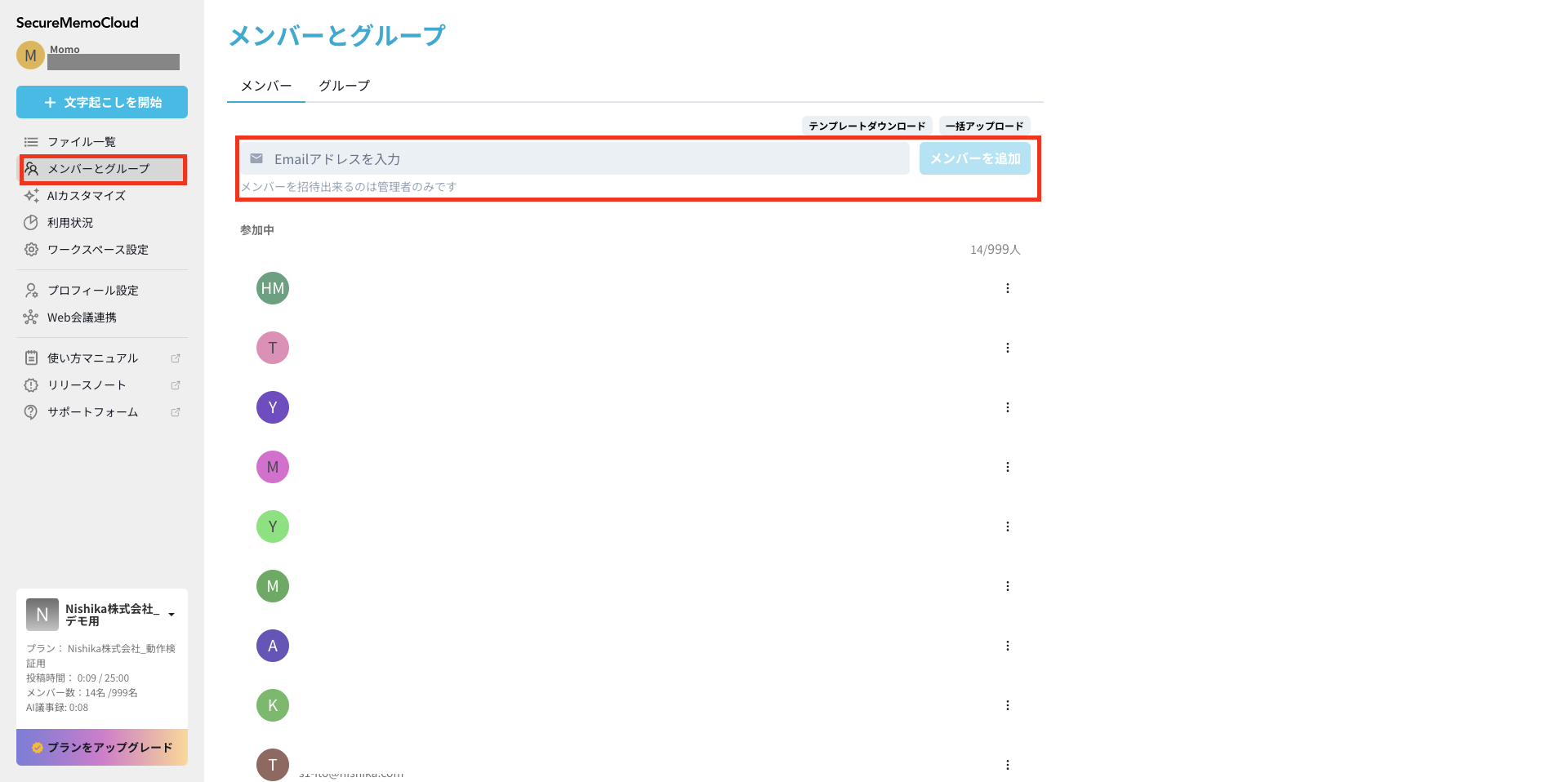Open ワークスペース設定 gear item
Screen dimensions: 1568x782
[97, 250]
